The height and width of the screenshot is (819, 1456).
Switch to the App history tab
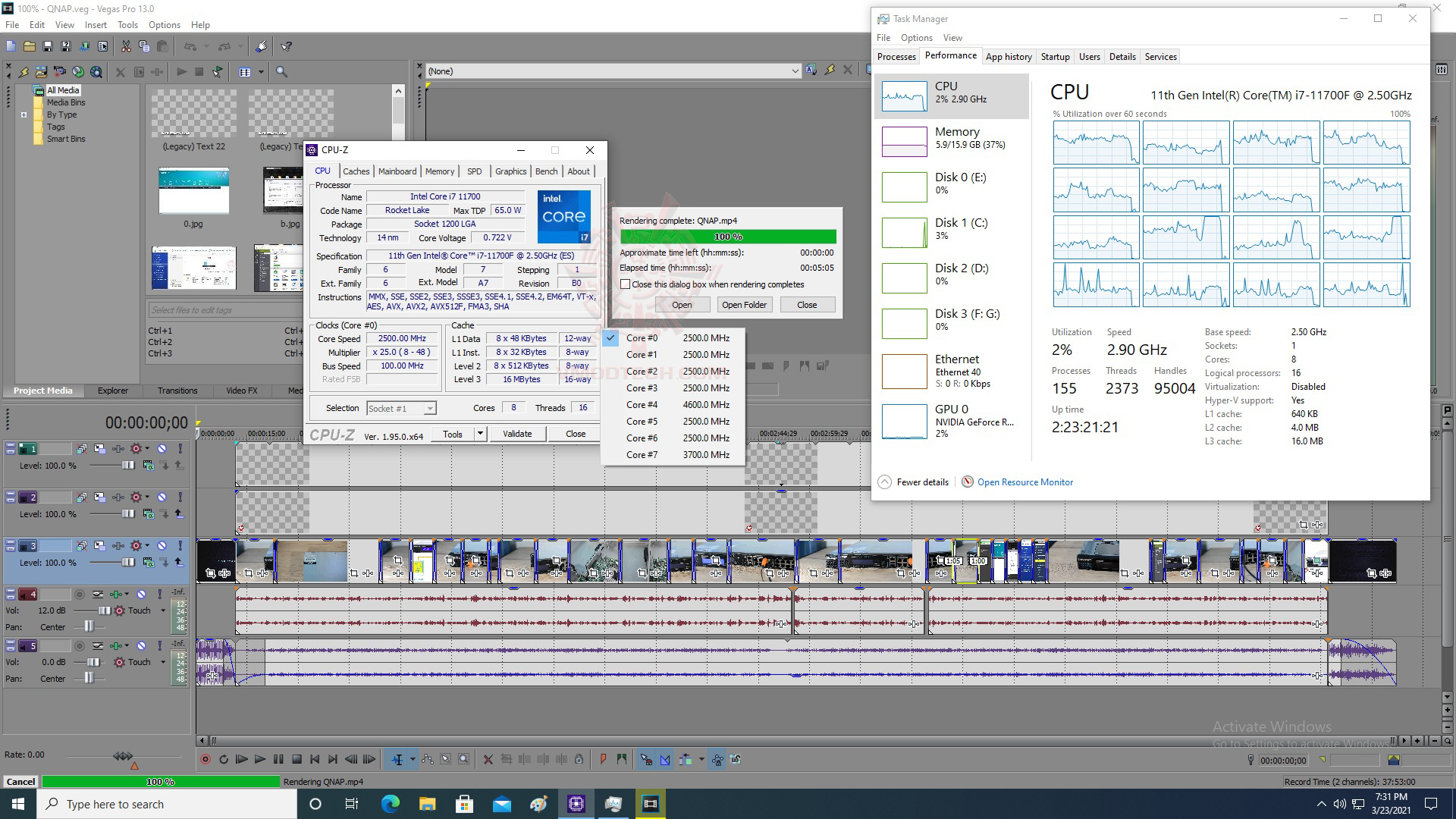tap(1008, 57)
